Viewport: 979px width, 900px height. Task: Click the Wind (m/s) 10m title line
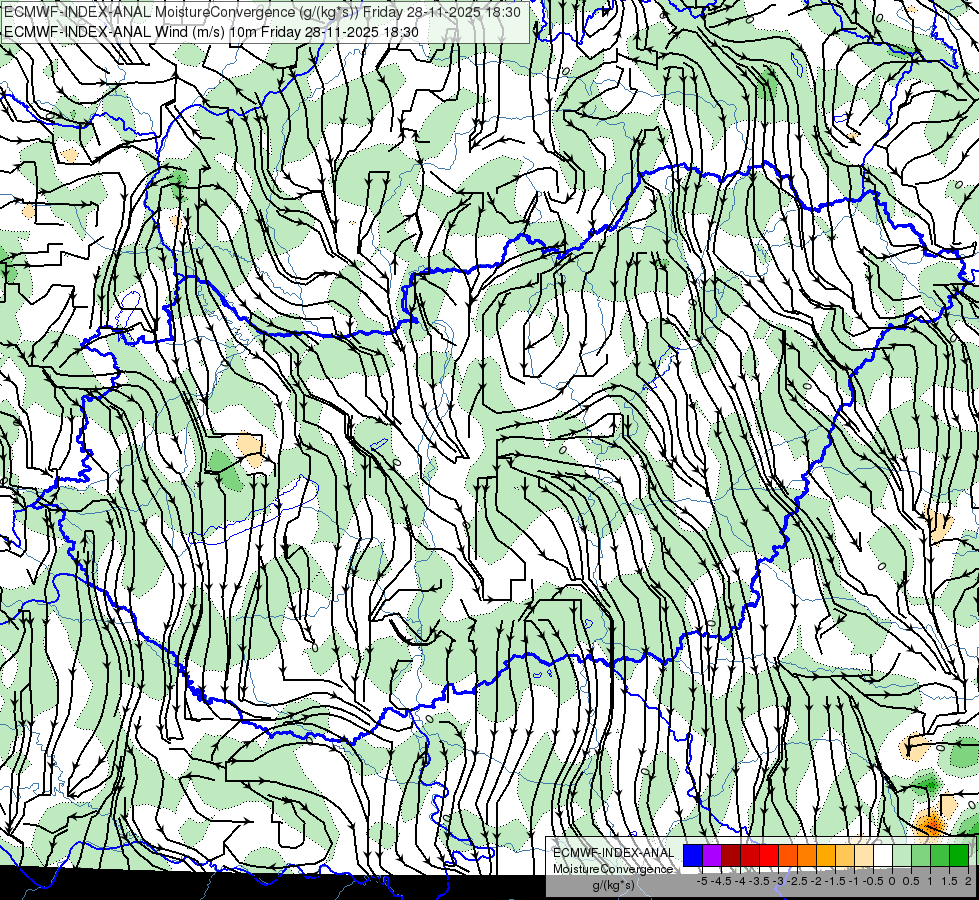[x=211, y=31]
